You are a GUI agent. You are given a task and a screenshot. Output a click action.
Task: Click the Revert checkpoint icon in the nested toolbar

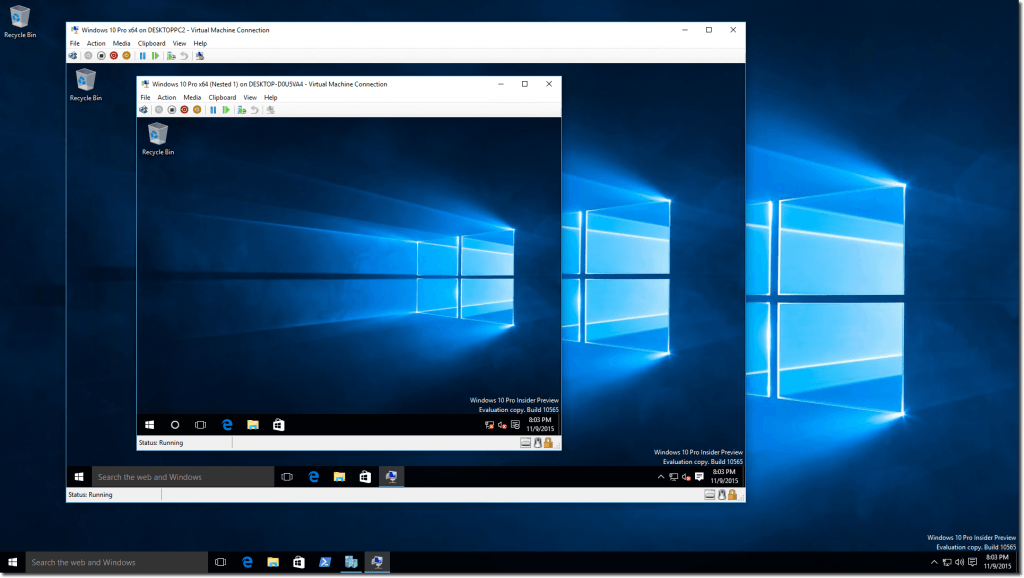click(x=254, y=110)
